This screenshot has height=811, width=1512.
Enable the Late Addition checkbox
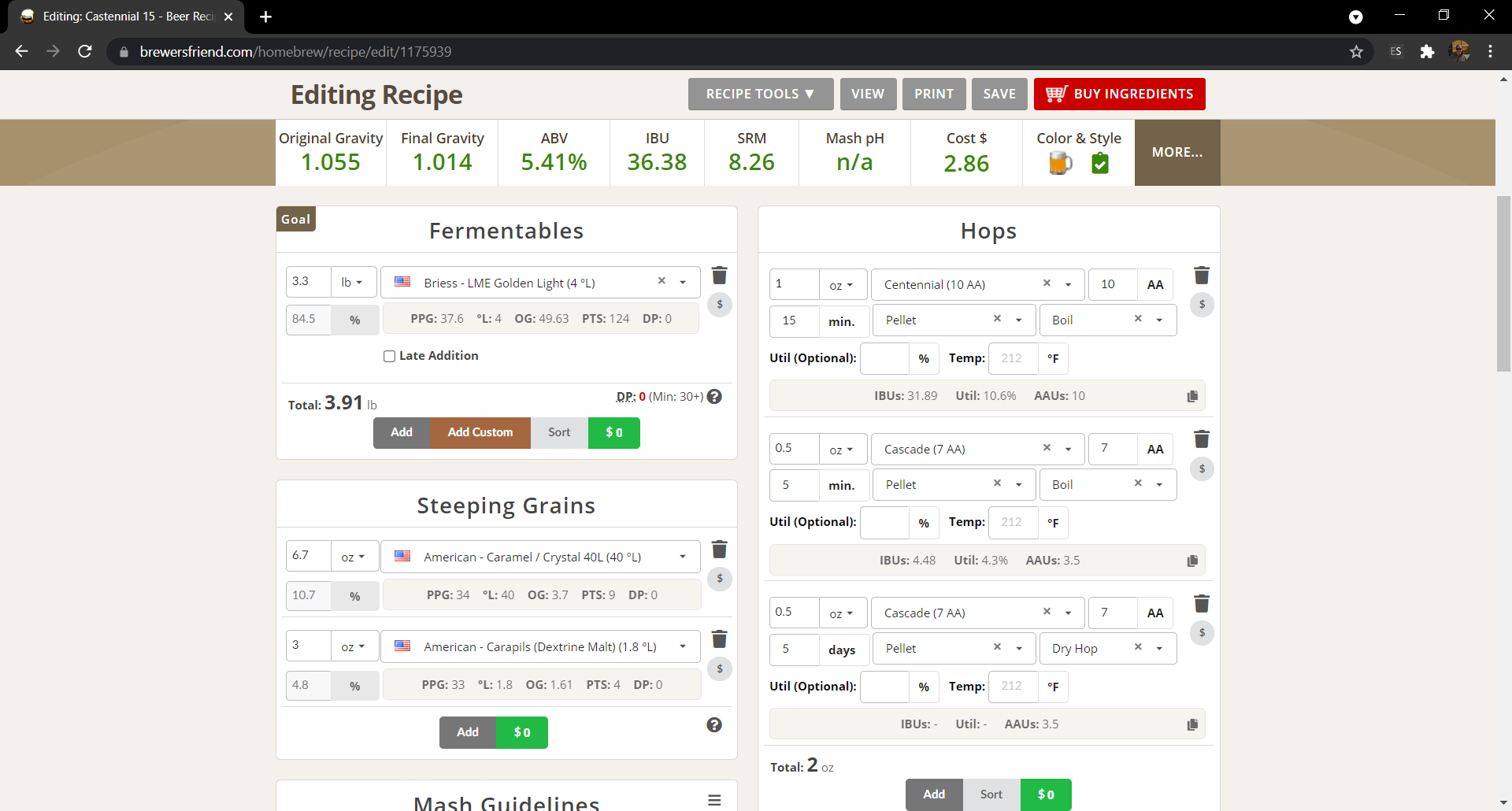coord(389,356)
